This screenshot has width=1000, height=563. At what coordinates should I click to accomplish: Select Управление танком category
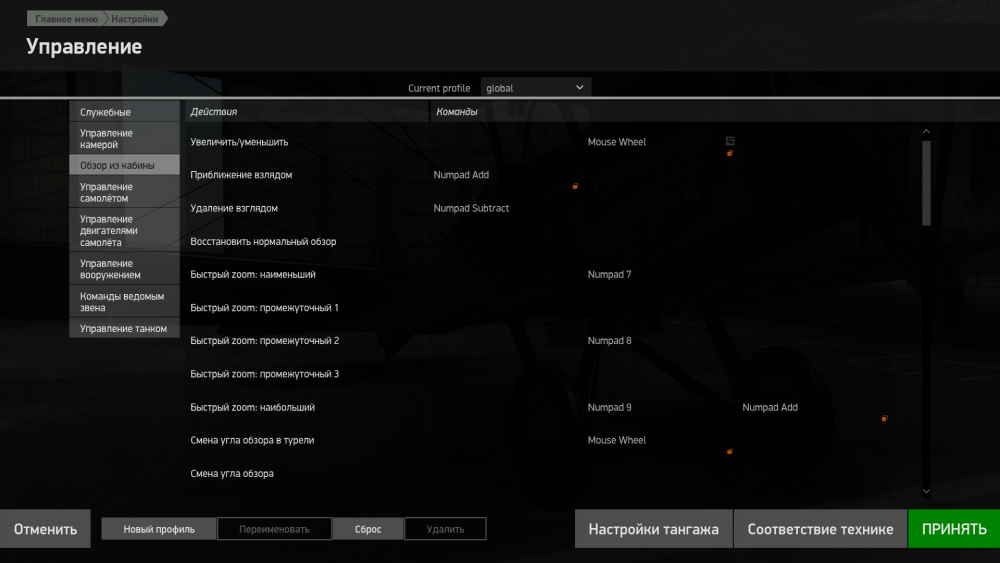[124, 328]
